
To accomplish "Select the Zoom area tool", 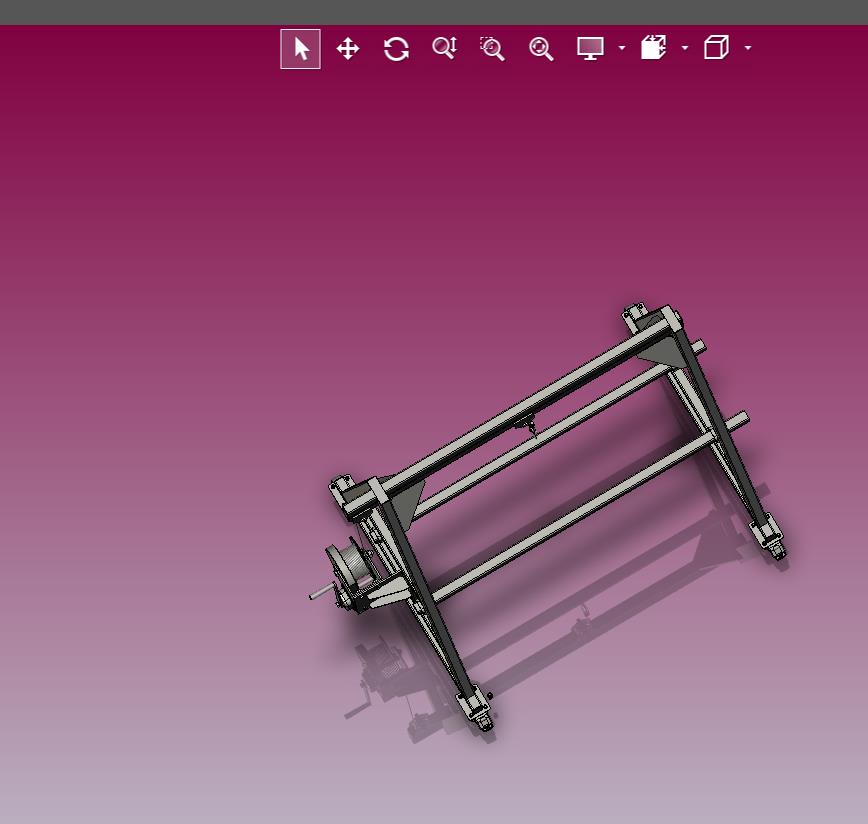I will pyautogui.click(x=492, y=49).
